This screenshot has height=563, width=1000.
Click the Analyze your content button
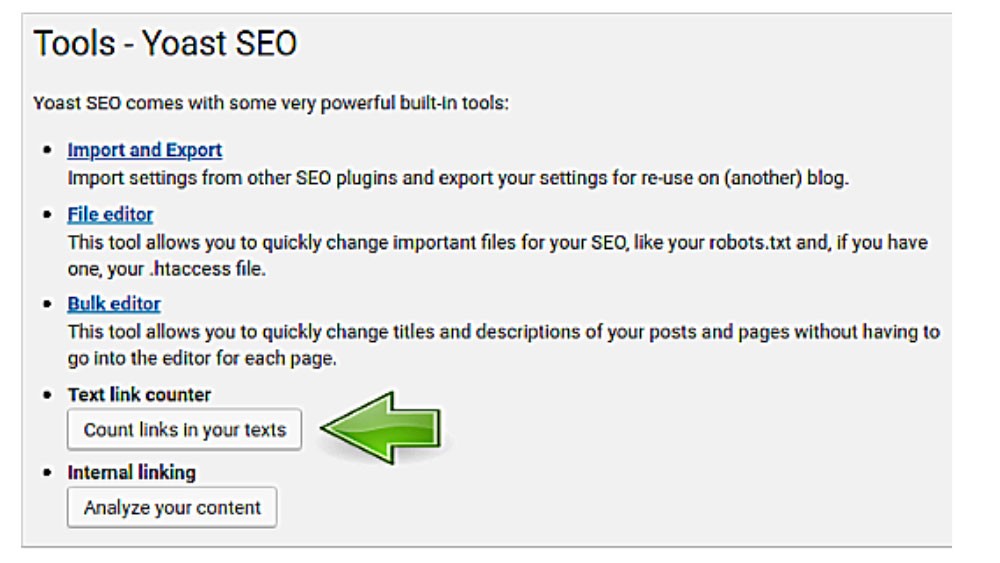(x=172, y=507)
